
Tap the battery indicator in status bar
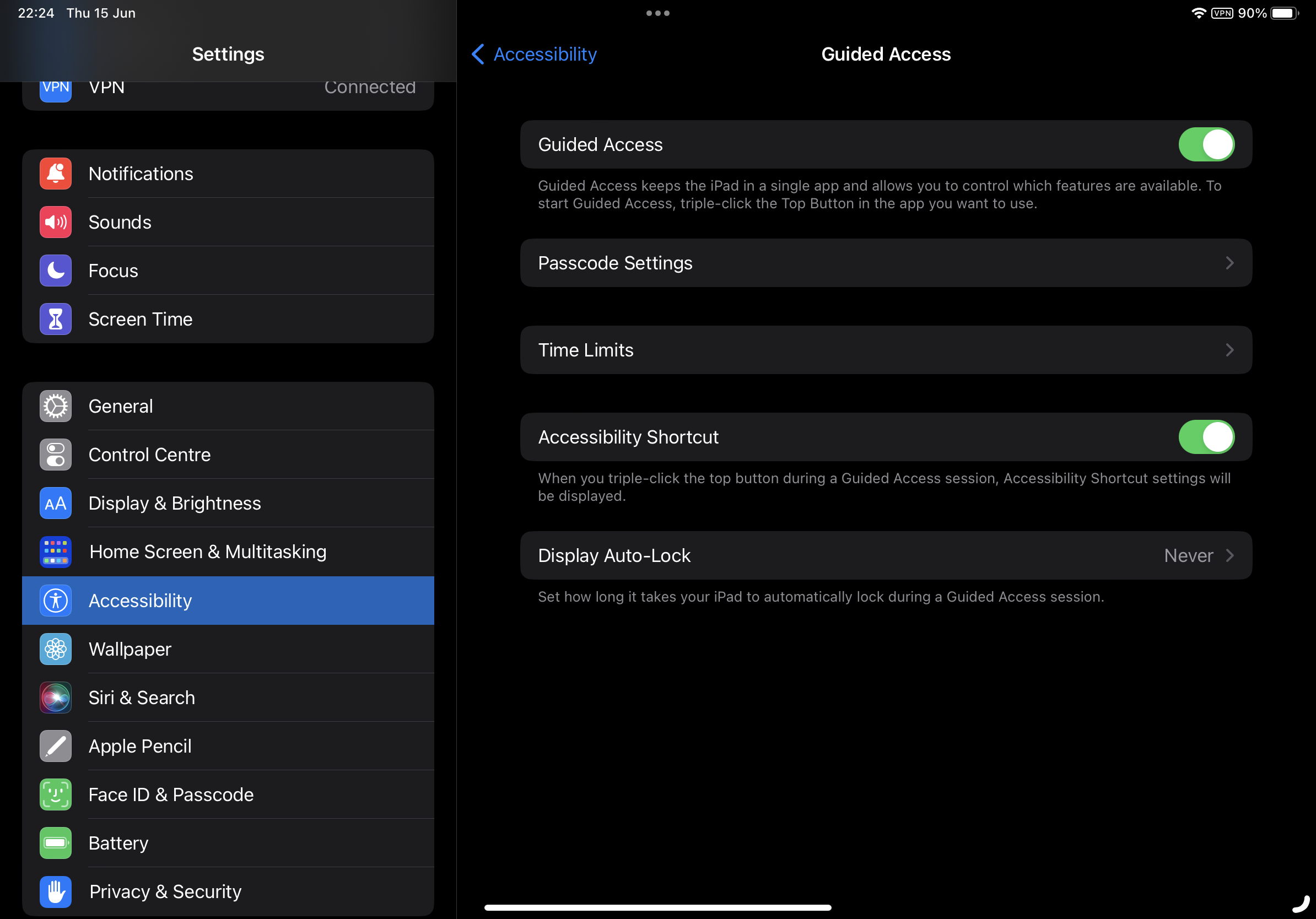(1285, 13)
